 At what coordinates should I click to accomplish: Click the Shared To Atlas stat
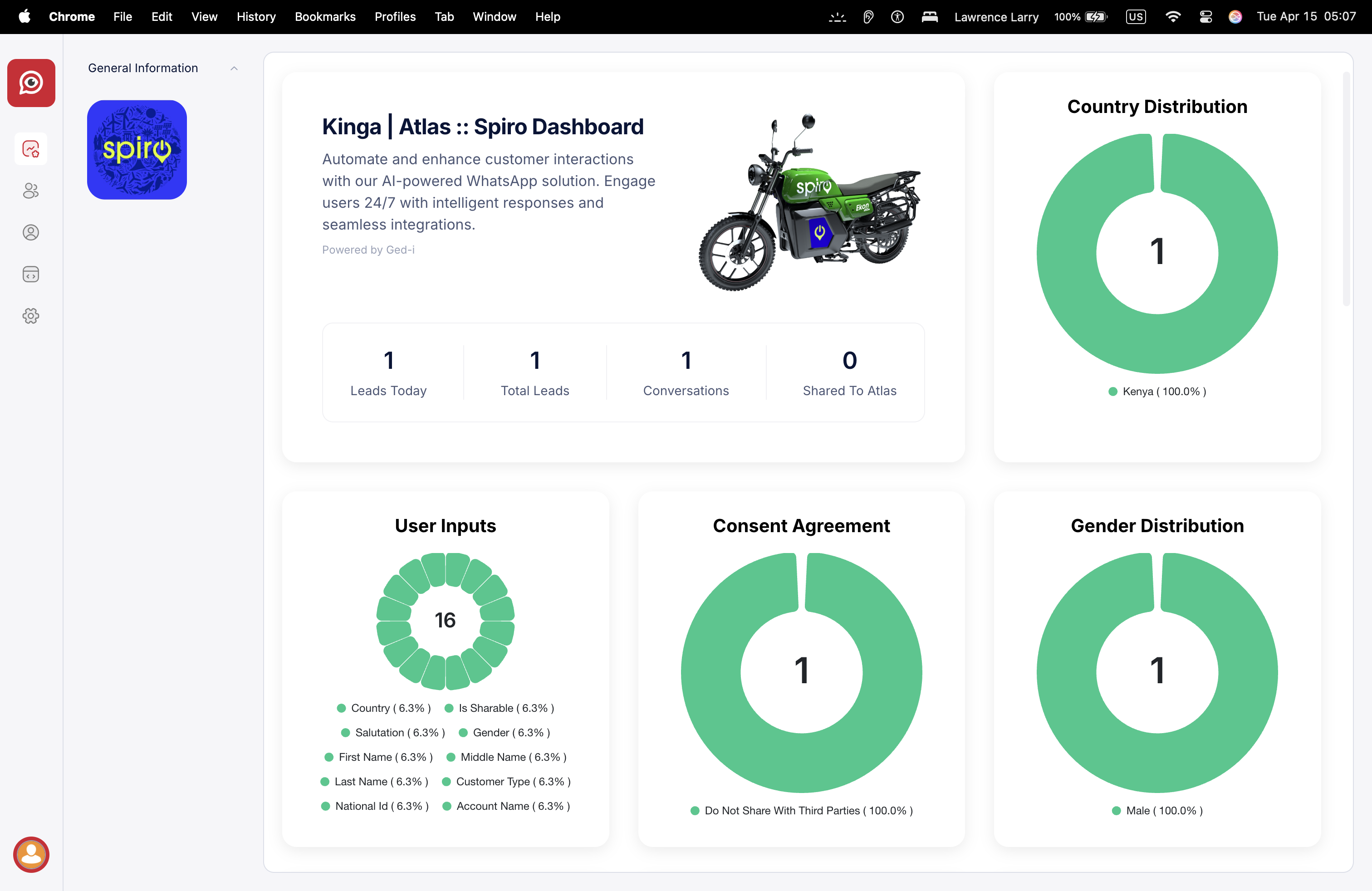pyautogui.click(x=850, y=372)
